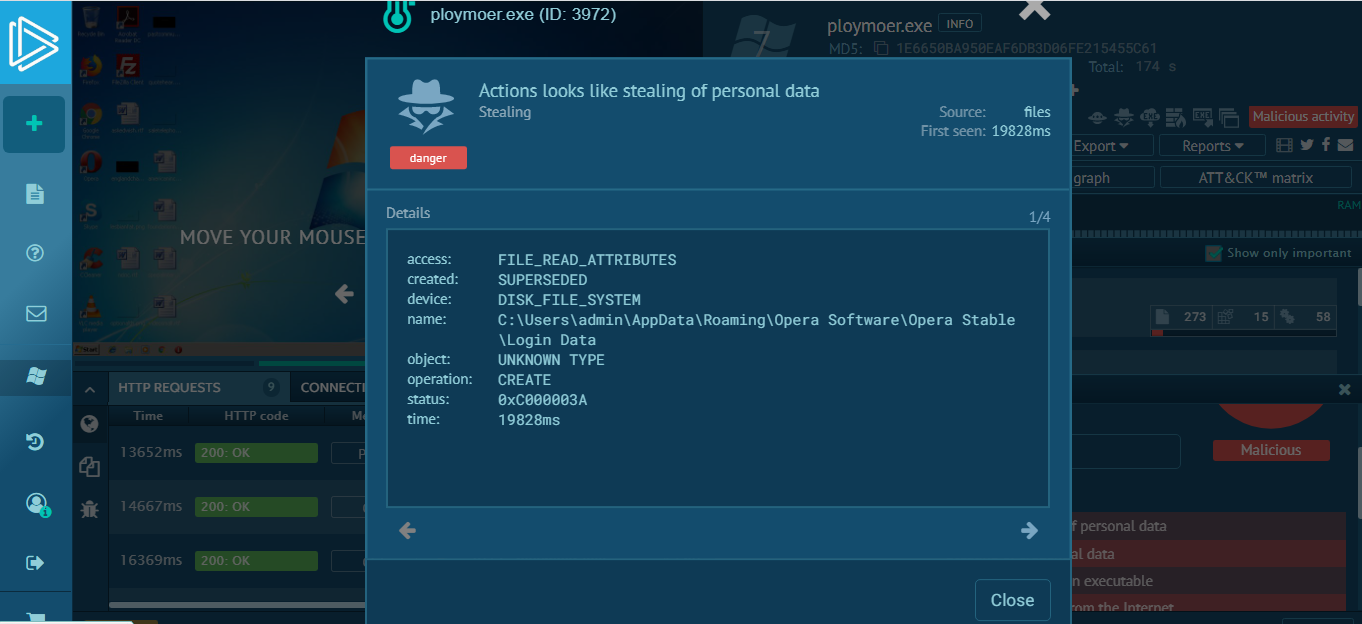Go to next detail with right arrow
The image size is (1362, 624).
[x=1029, y=531]
